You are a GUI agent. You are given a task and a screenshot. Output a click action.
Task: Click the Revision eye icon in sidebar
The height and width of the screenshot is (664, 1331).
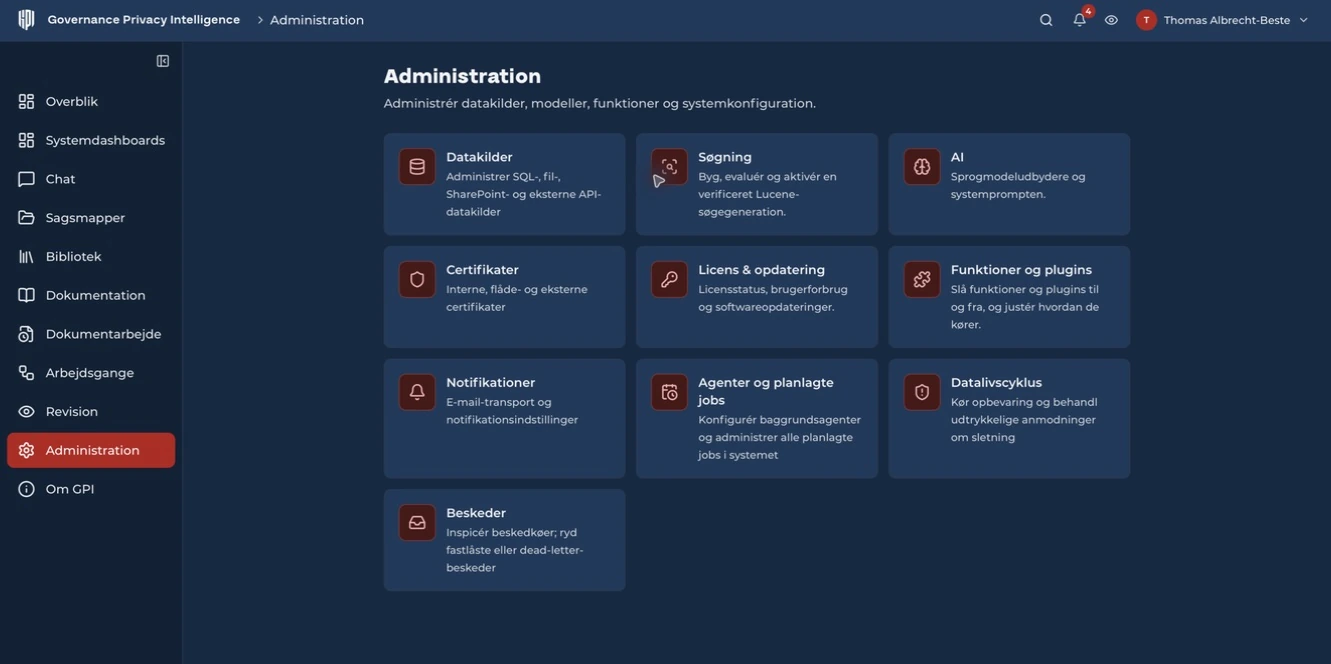pos(26,412)
